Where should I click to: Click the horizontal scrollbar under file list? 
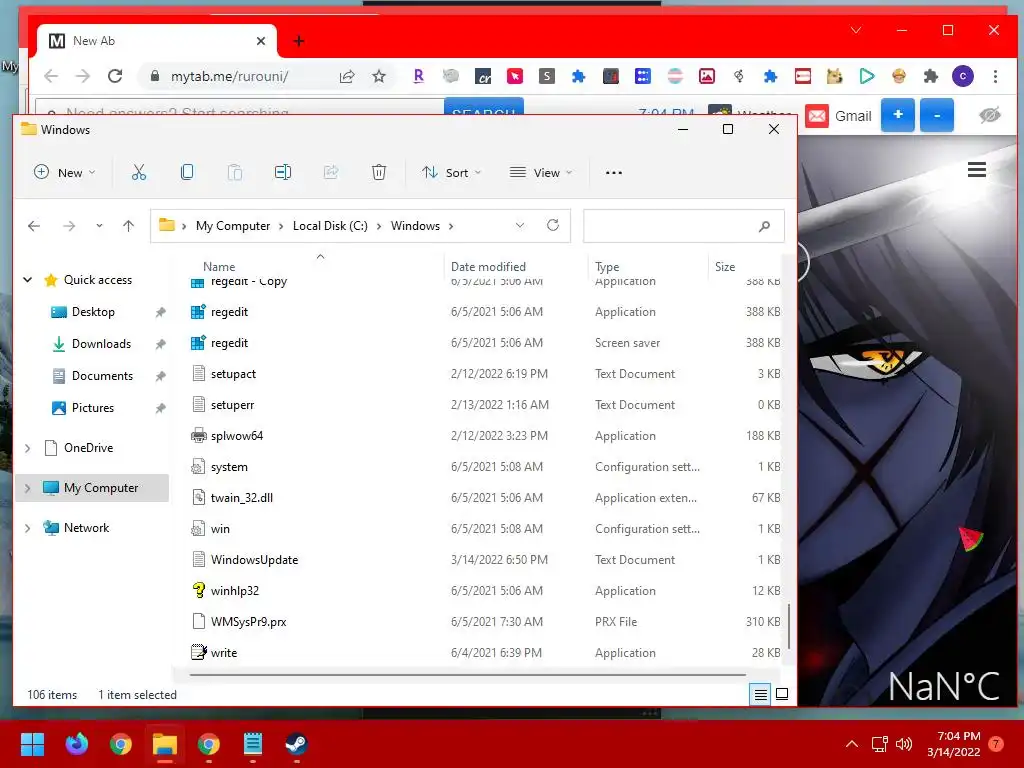(x=468, y=675)
